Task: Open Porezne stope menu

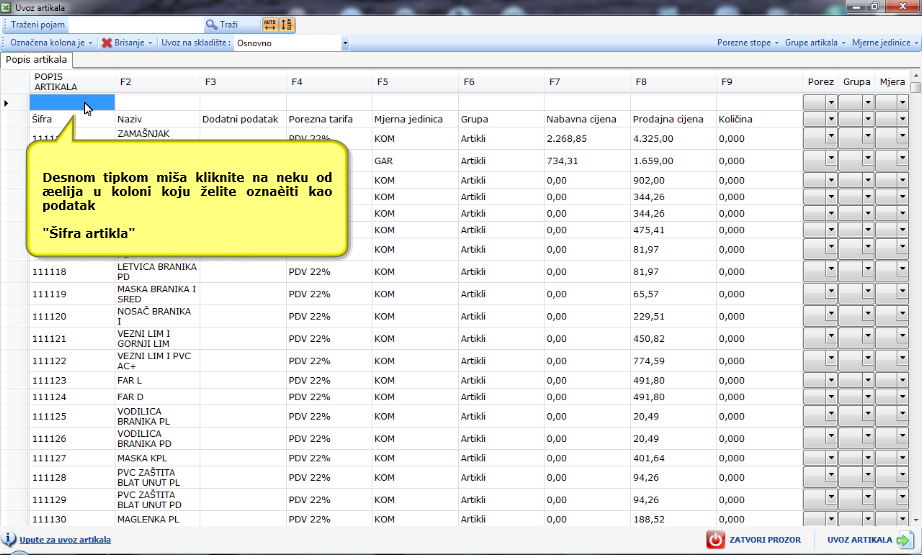Action: click(x=747, y=43)
